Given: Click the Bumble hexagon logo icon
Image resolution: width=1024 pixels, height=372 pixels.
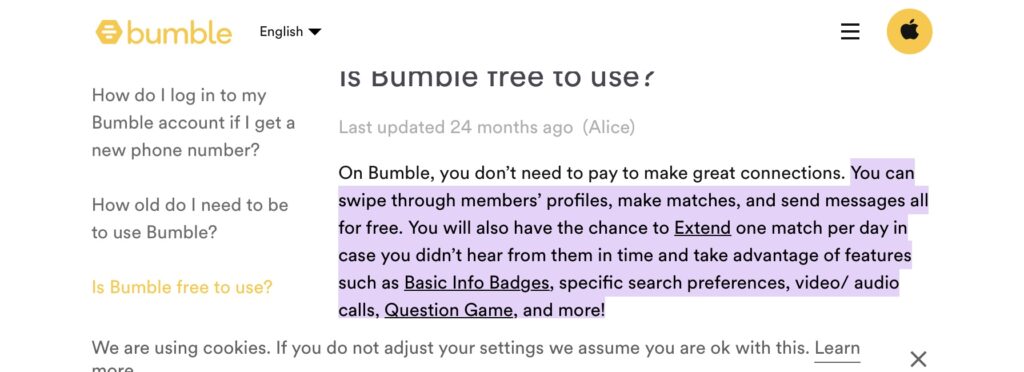Looking at the screenshot, I should (x=108, y=32).
